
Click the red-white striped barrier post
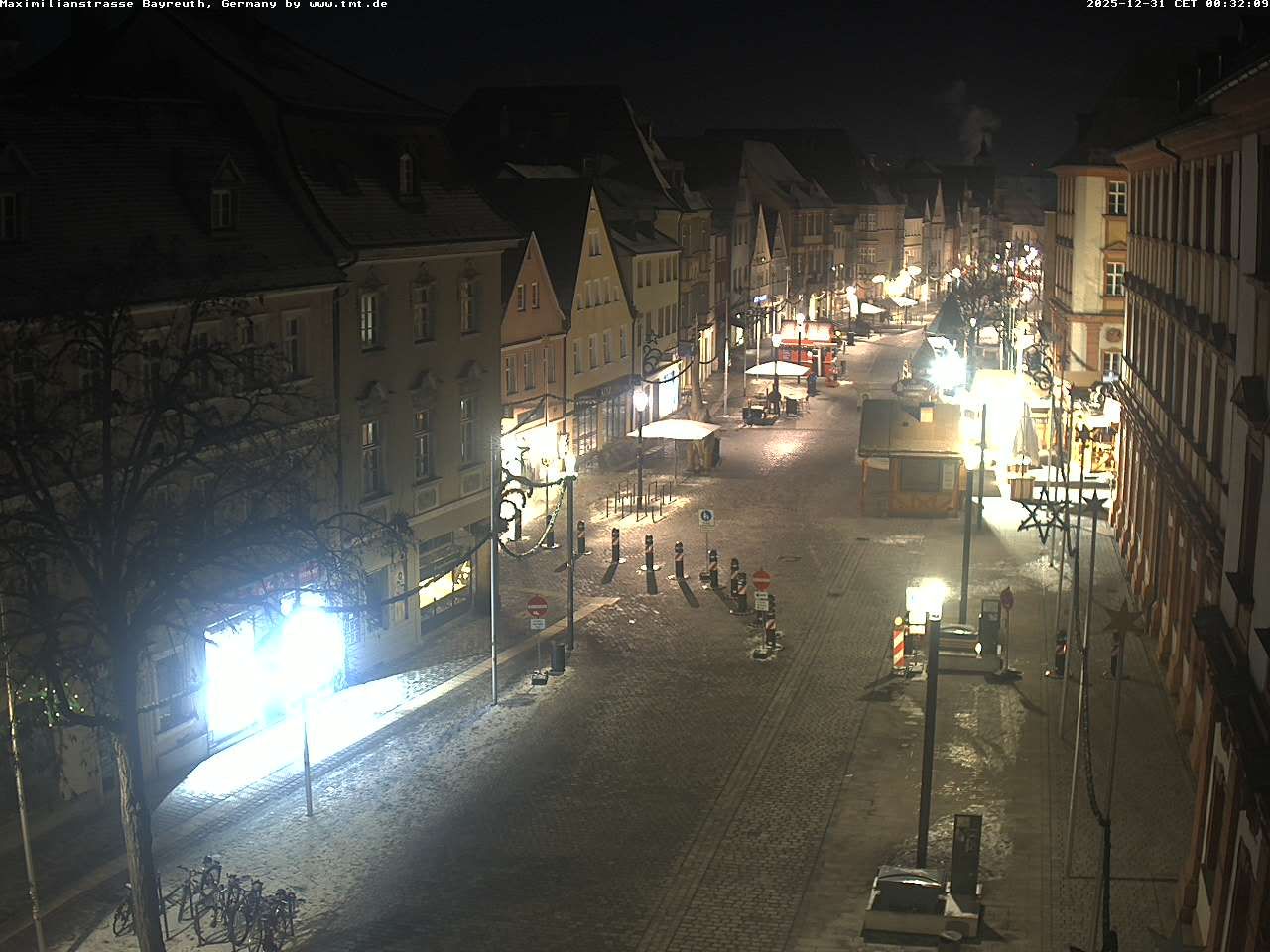[x=899, y=646]
